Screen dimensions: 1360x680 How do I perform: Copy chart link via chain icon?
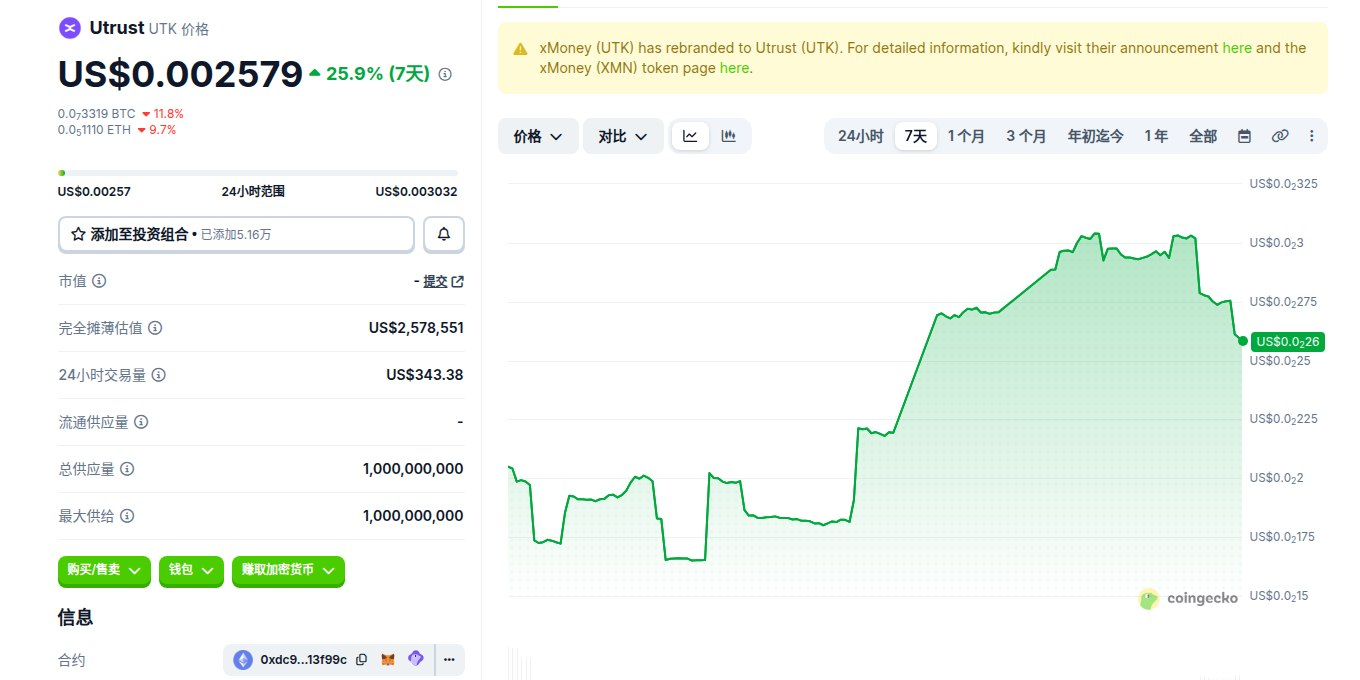coord(1279,136)
